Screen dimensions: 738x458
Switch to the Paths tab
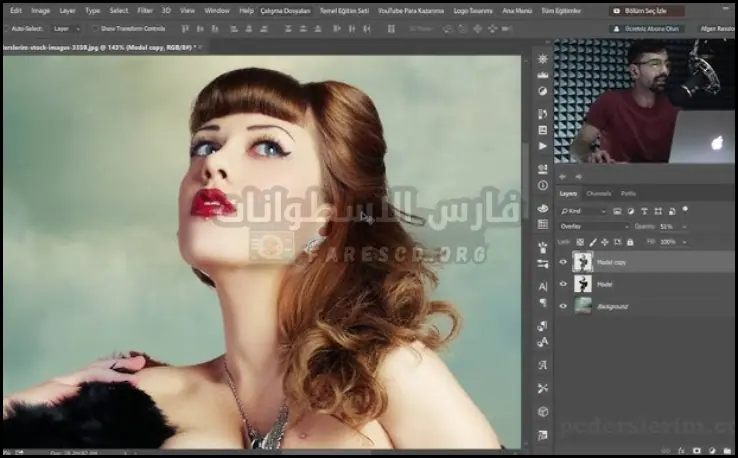[628, 194]
